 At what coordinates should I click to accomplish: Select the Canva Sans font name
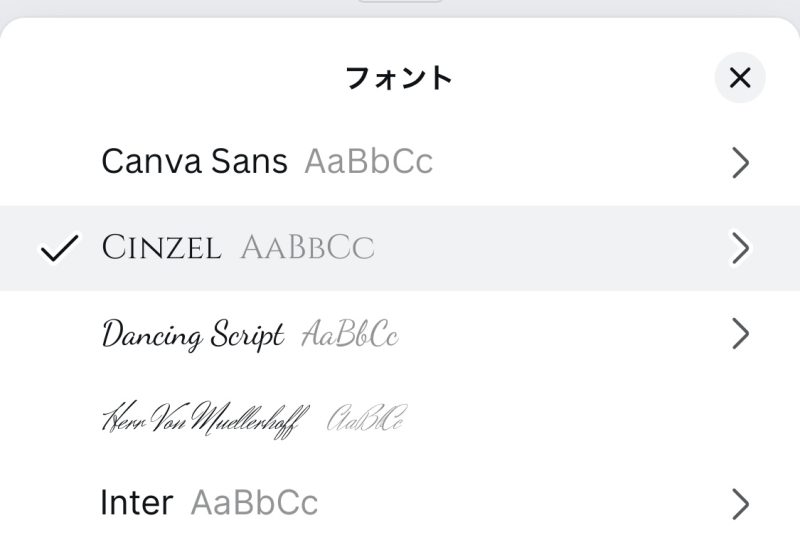tap(194, 161)
